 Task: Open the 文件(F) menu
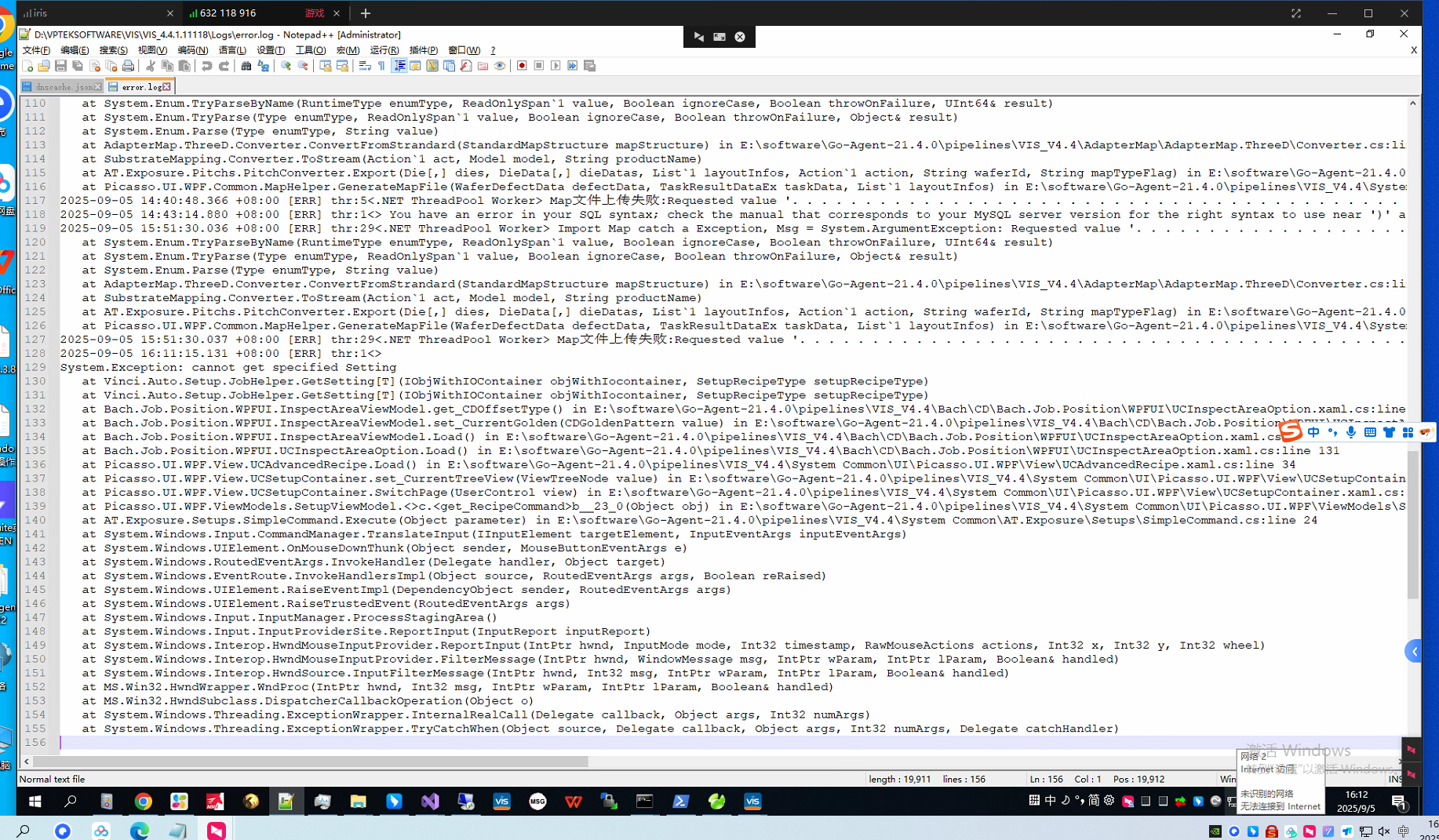tap(36, 50)
